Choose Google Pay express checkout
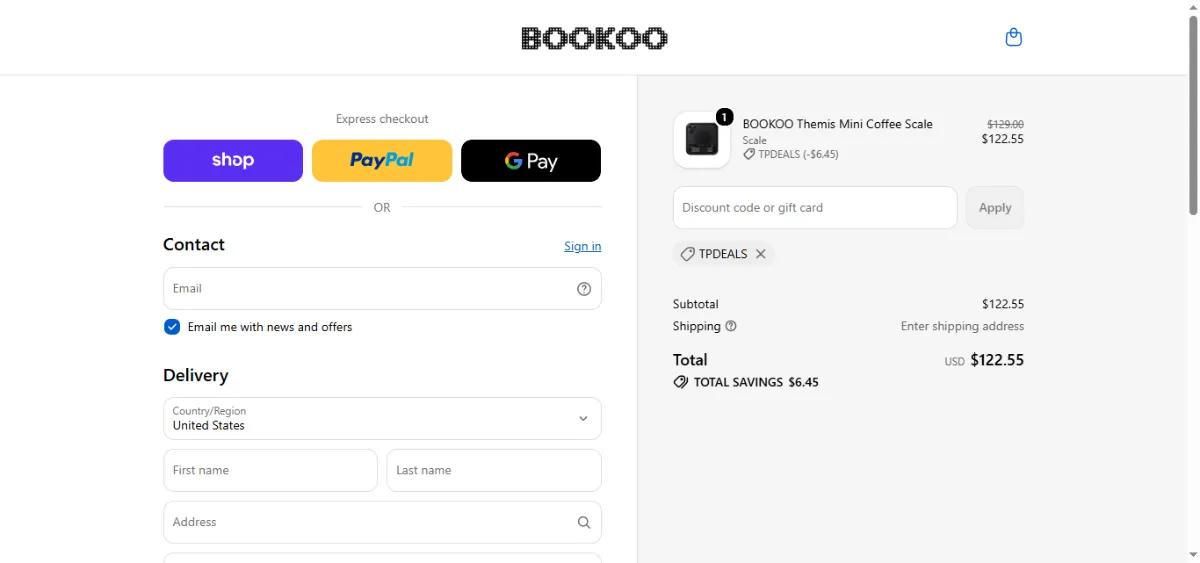Screen dimensions: 1200x563 pyautogui.click(x=531, y=161)
